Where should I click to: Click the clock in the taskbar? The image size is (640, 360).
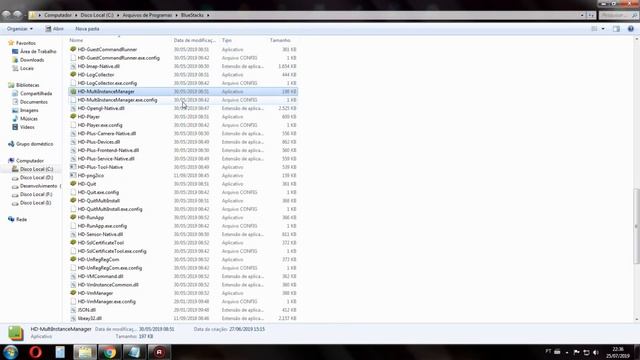(x=618, y=352)
